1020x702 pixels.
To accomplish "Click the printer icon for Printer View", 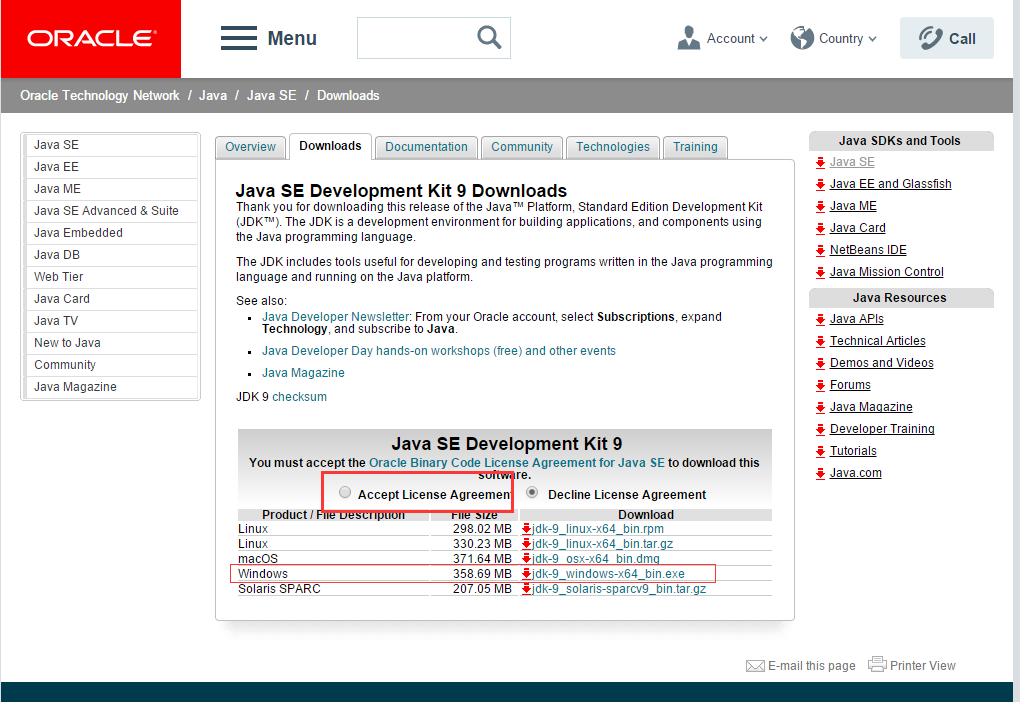I will [x=877, y=664].
